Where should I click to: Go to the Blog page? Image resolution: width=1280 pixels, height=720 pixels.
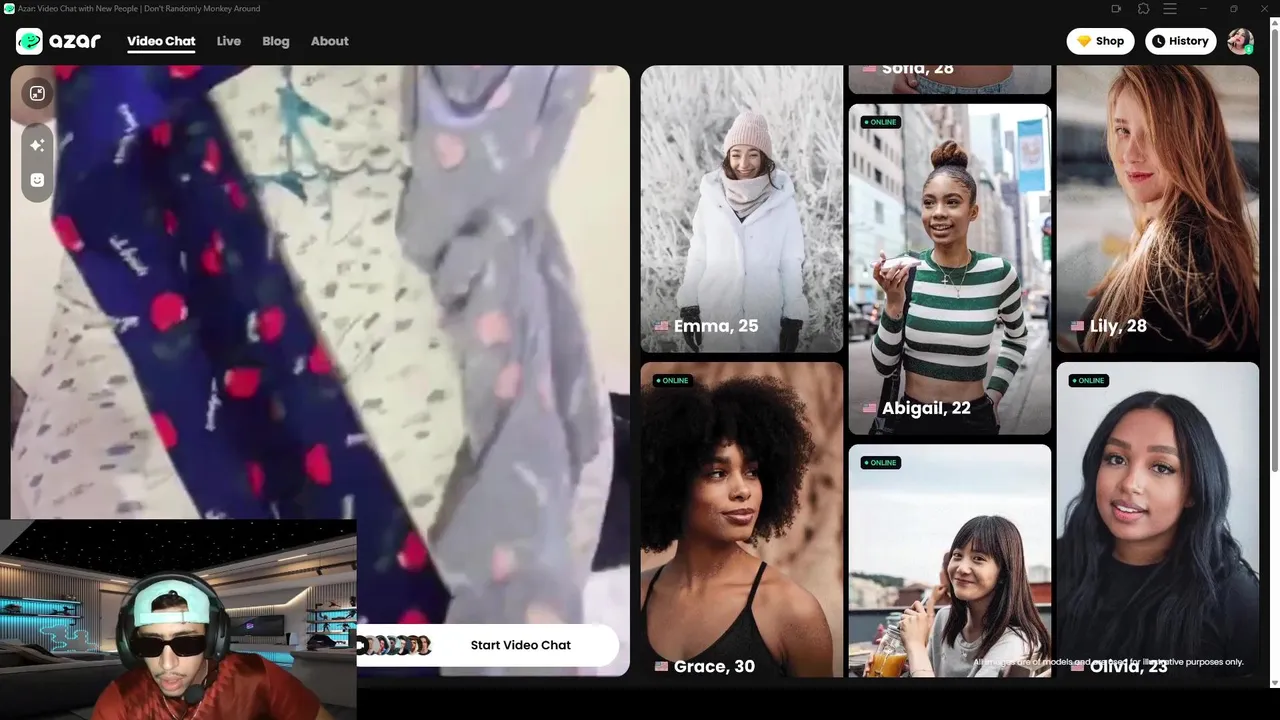(276, 41)
